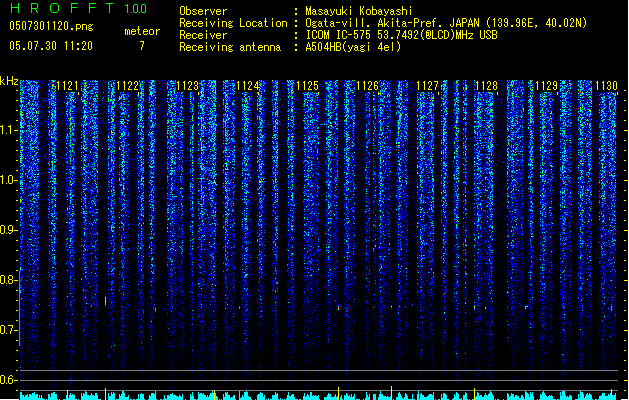
Task: Click the 1126 time marker
Action: click(x=367, y=86)
